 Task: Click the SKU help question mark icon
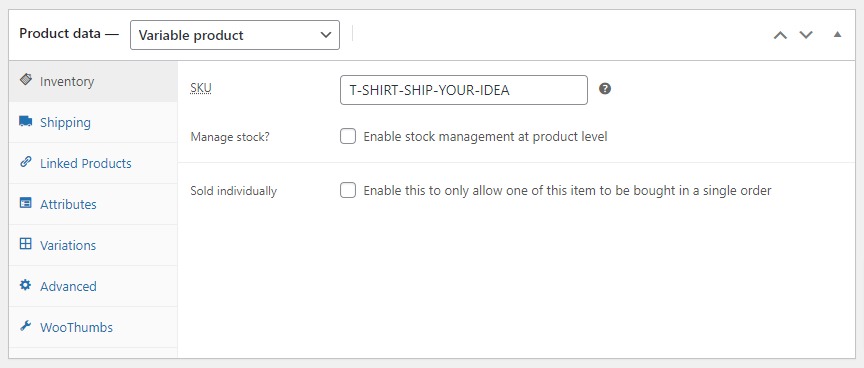(x=605, y=89)
